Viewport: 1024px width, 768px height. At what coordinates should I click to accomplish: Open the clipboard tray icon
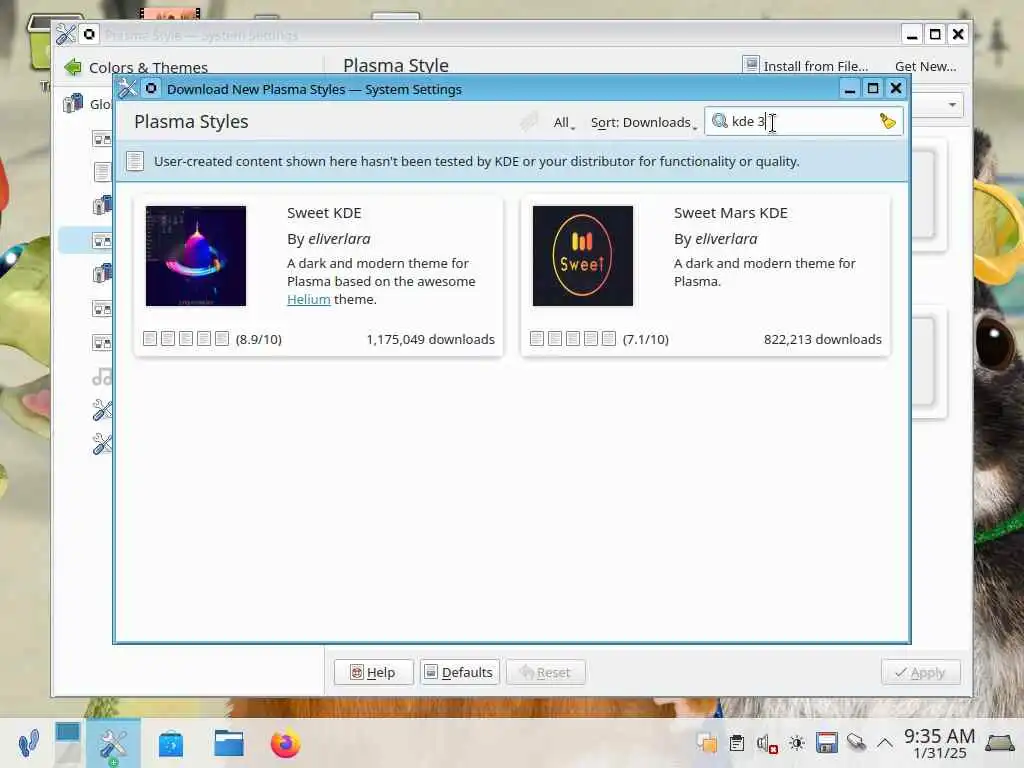[737, 743]
